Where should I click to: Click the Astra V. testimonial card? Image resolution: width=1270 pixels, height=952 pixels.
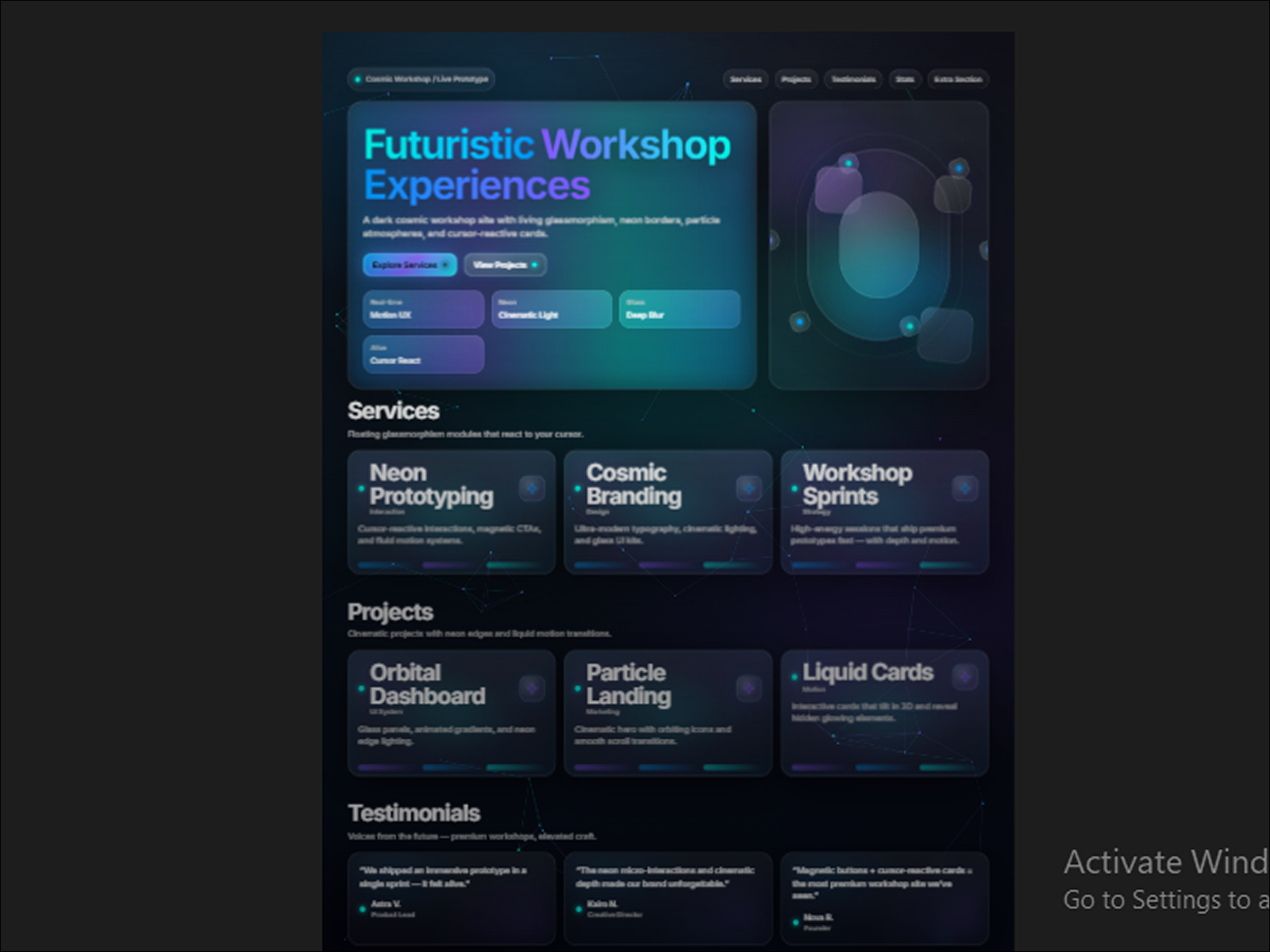click(x=452, y=898)
